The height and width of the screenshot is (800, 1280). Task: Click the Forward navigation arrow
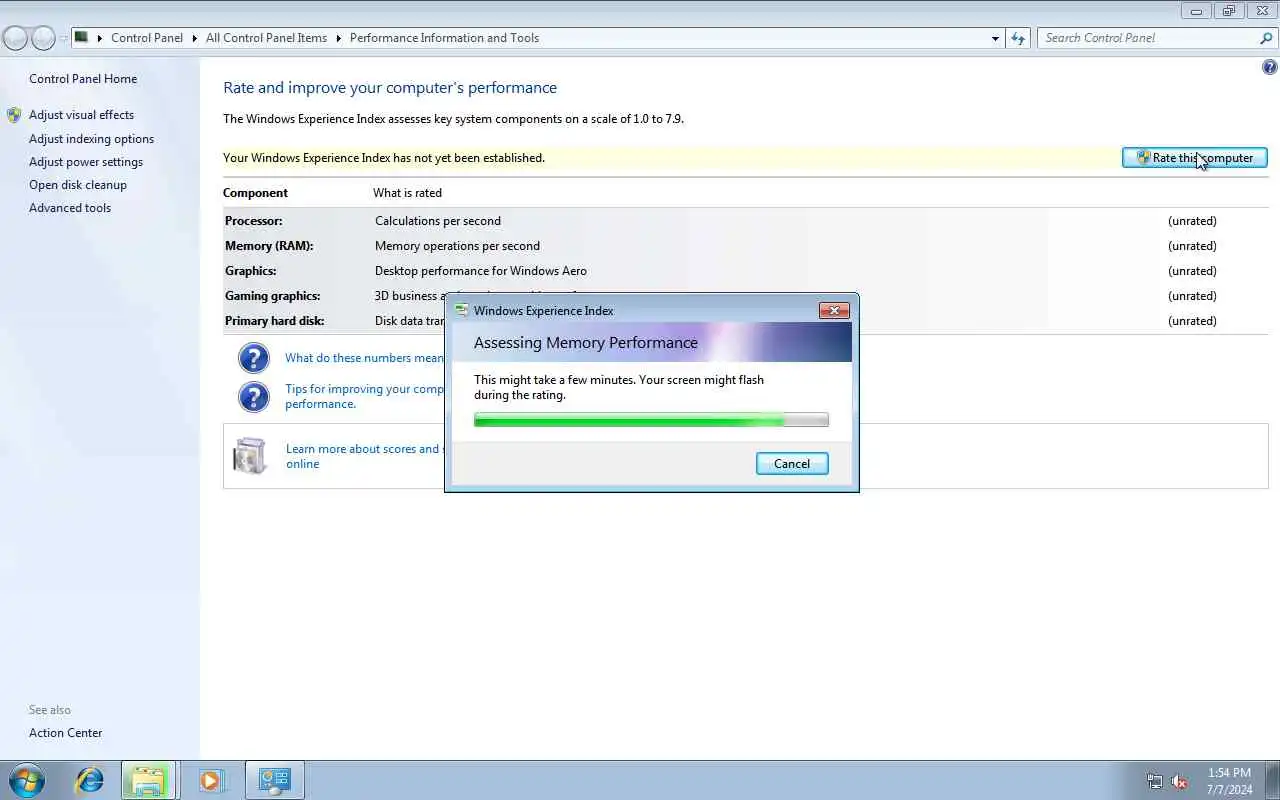pos(43,38)
